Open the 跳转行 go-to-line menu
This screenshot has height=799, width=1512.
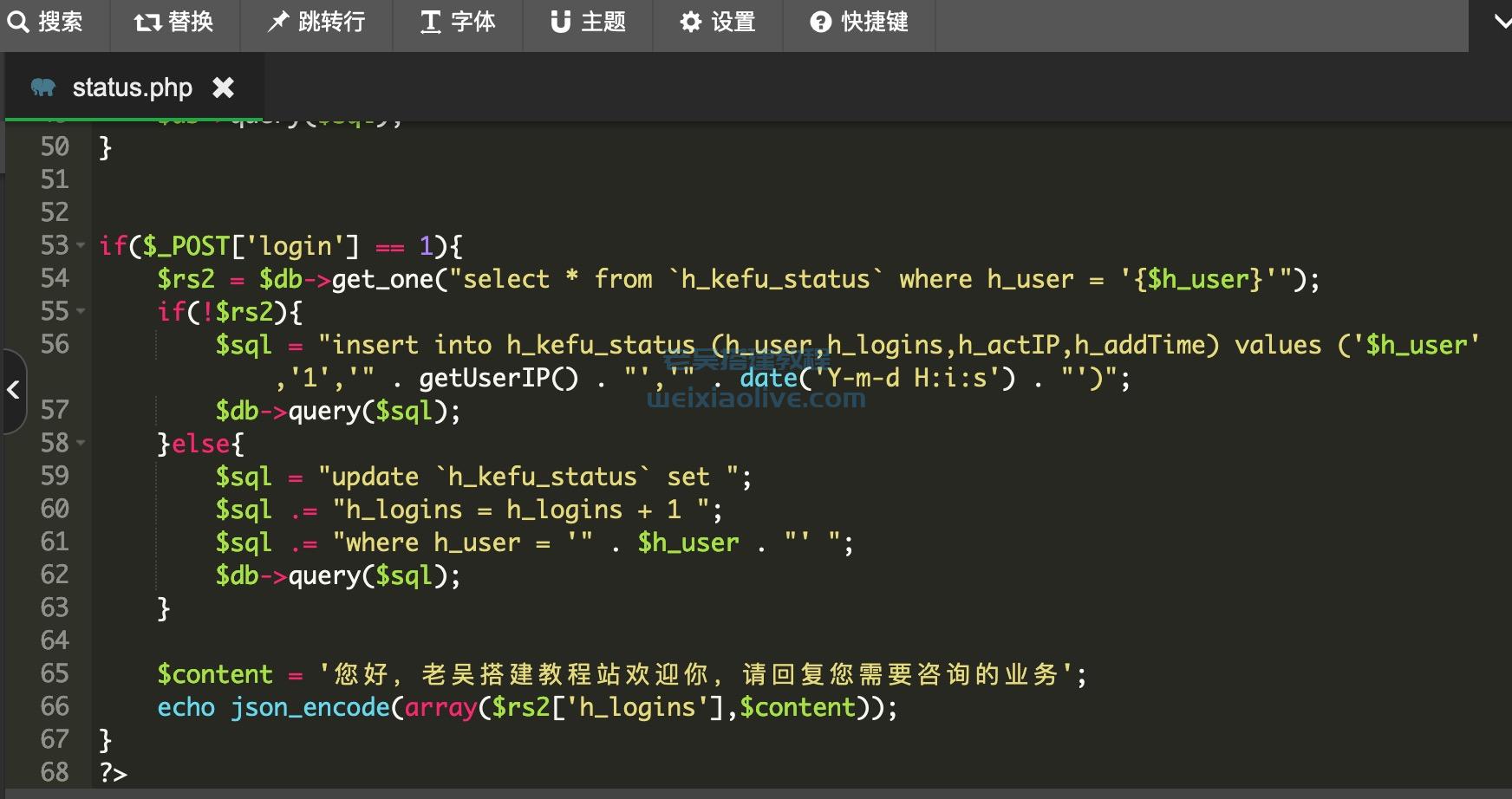pyautogui.click(x=316, y=22)
